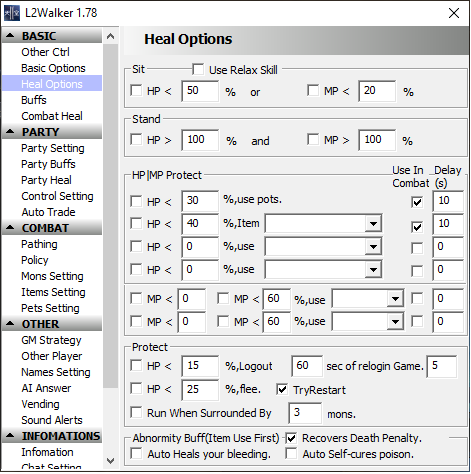The height and width of the screenshot is (474, 471).
Task: Enable Auto Heals your bleeding
Action: point(136,453)
